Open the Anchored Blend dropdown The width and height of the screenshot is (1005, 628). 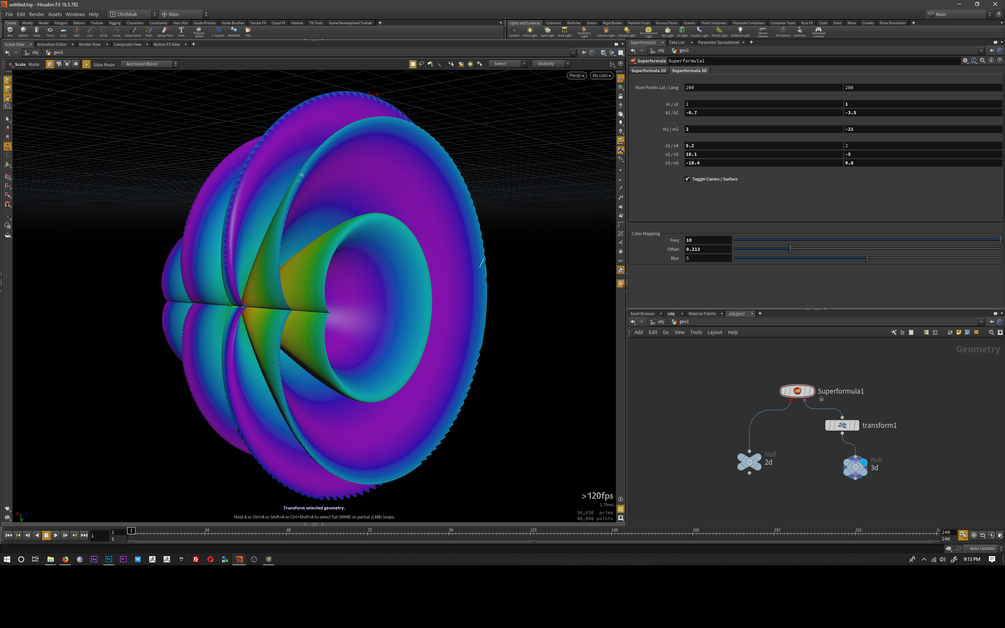[150, 64]
